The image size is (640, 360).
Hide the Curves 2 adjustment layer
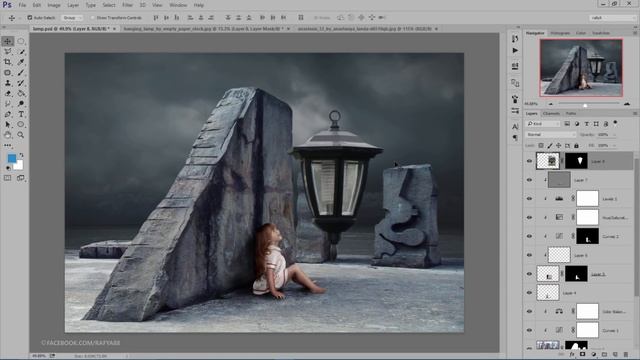529,236
